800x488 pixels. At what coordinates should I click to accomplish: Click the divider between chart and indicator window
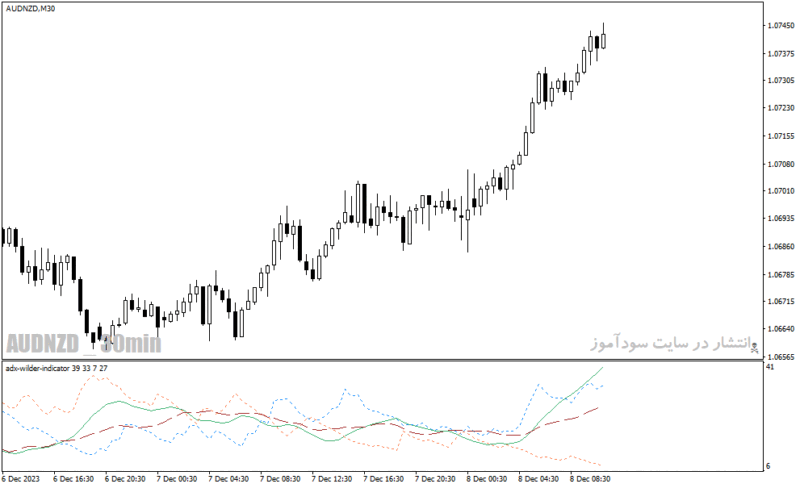pos(383,360)
